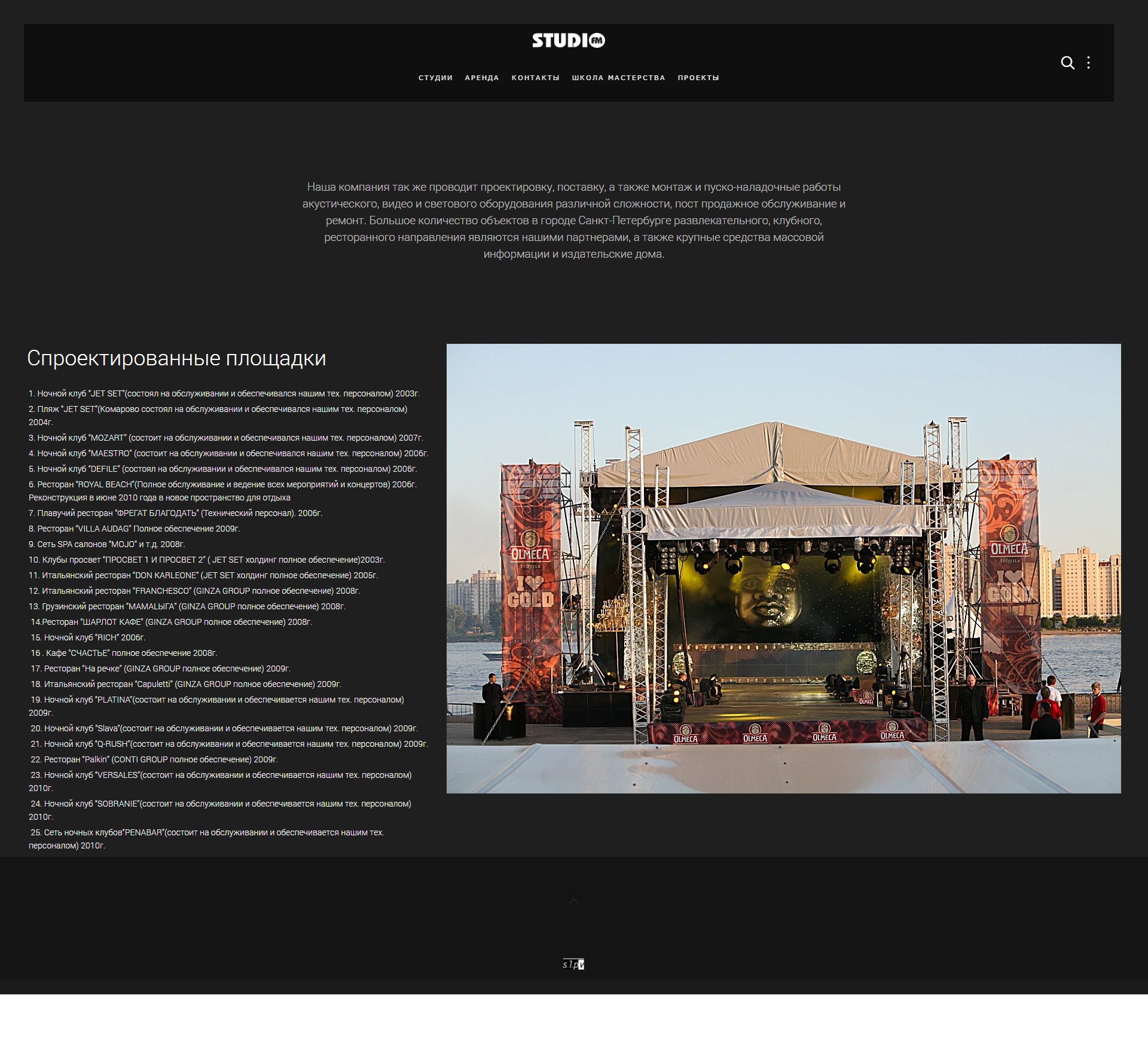The height and width of the screenshot is (1047, 1148).
Task: Open the Контакты page
Action: click(535, 78)
